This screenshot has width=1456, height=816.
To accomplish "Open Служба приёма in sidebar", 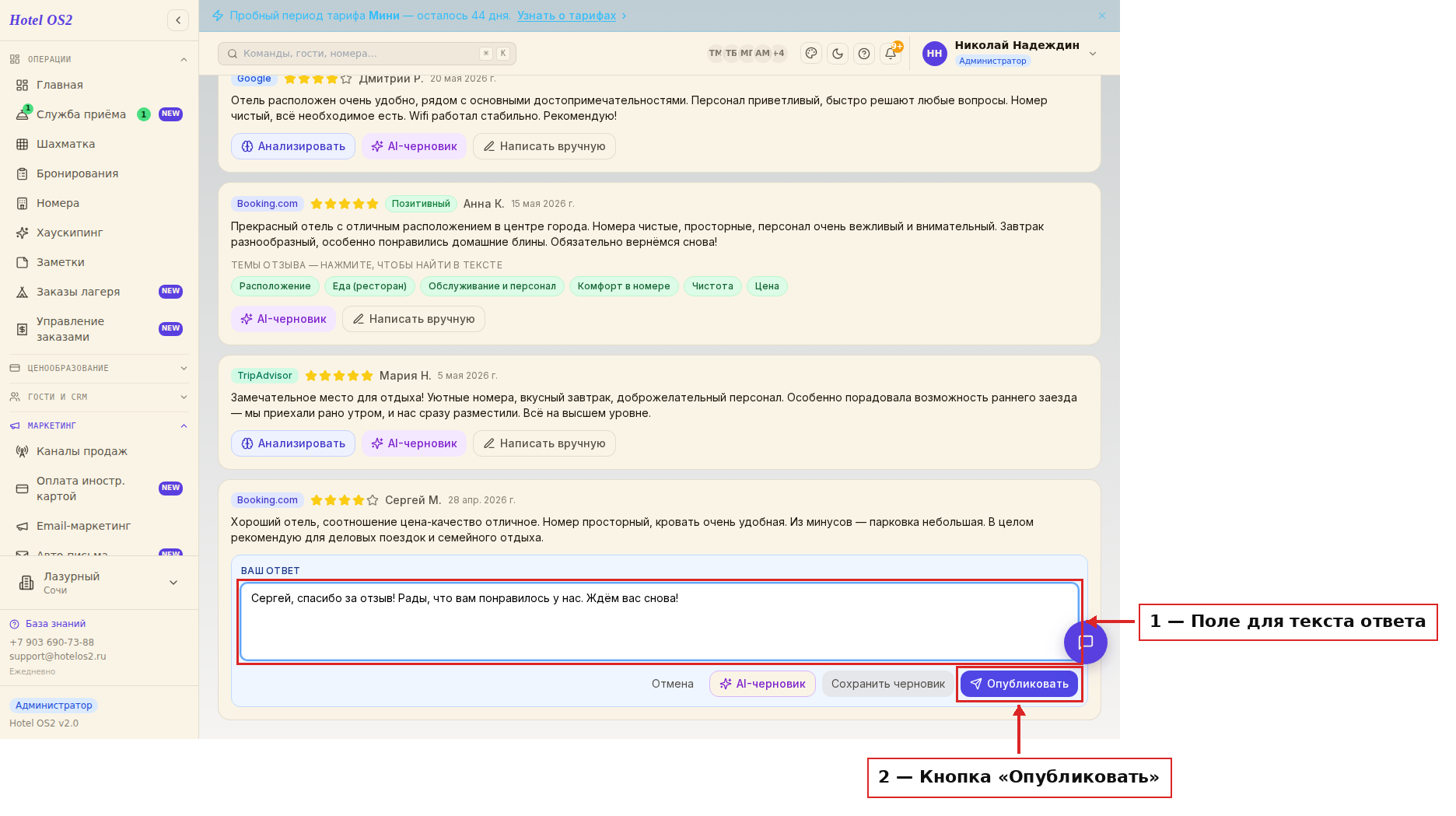I will click(x=99, y=114).
